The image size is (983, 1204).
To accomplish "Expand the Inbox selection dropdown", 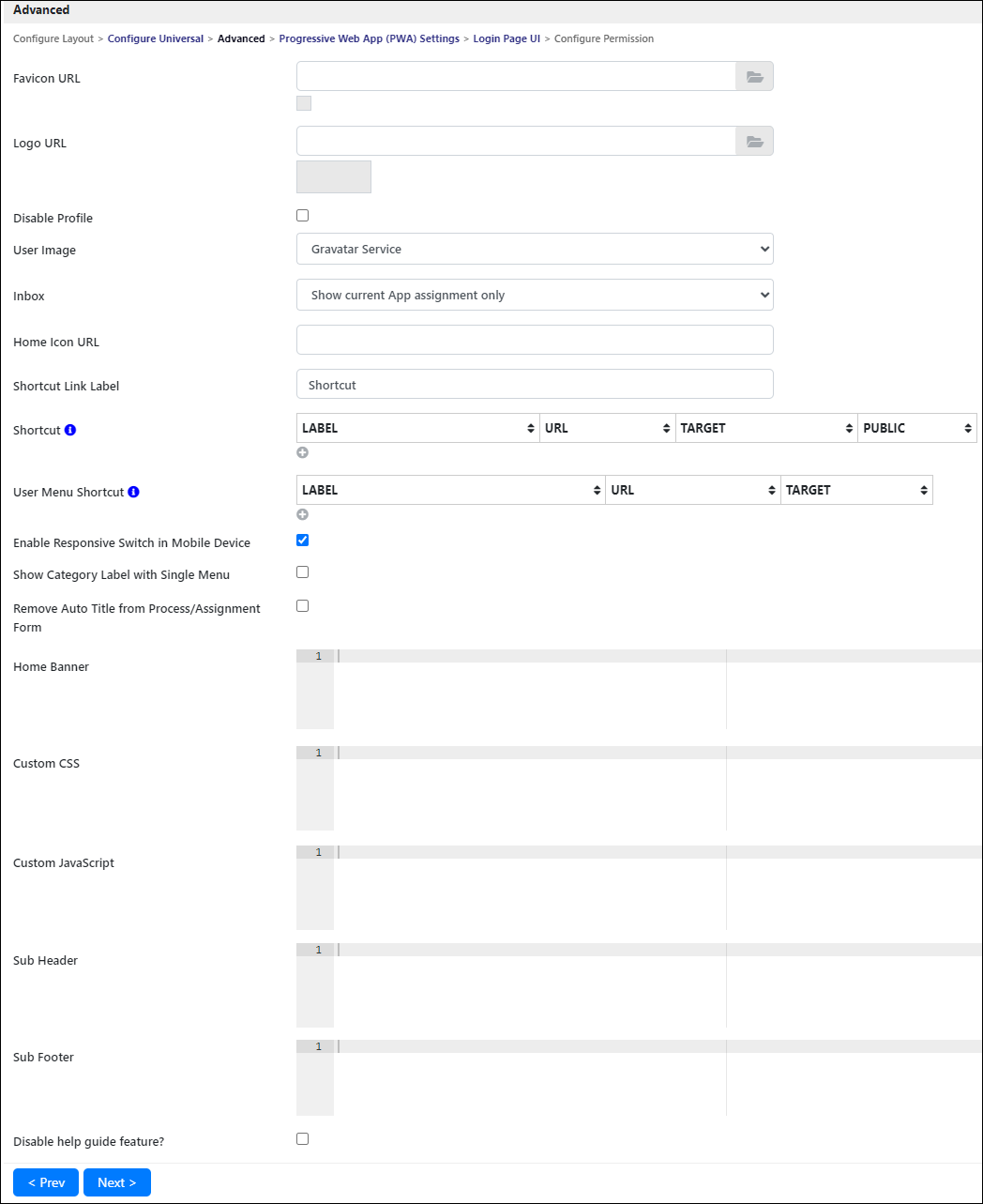I will click(x=535, y=295).
